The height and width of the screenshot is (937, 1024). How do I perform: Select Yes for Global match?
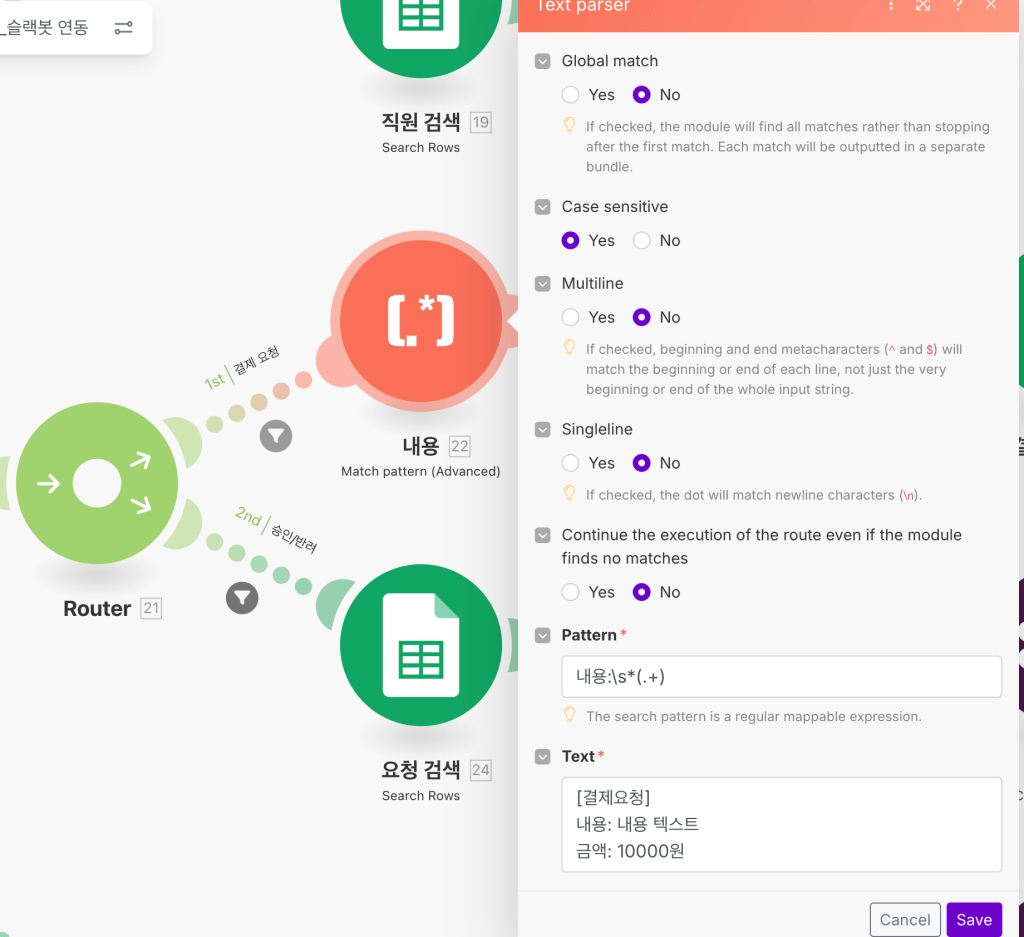click(x=571, y=95)
